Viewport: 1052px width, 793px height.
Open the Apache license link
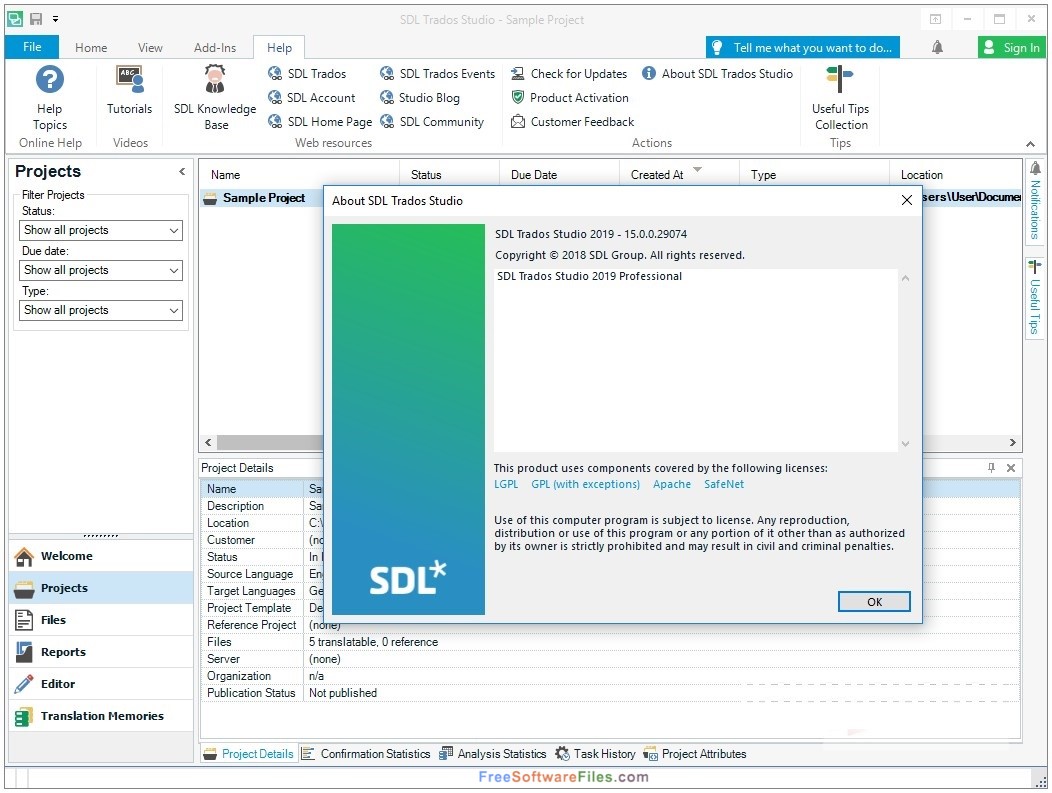tap(672, 484)
